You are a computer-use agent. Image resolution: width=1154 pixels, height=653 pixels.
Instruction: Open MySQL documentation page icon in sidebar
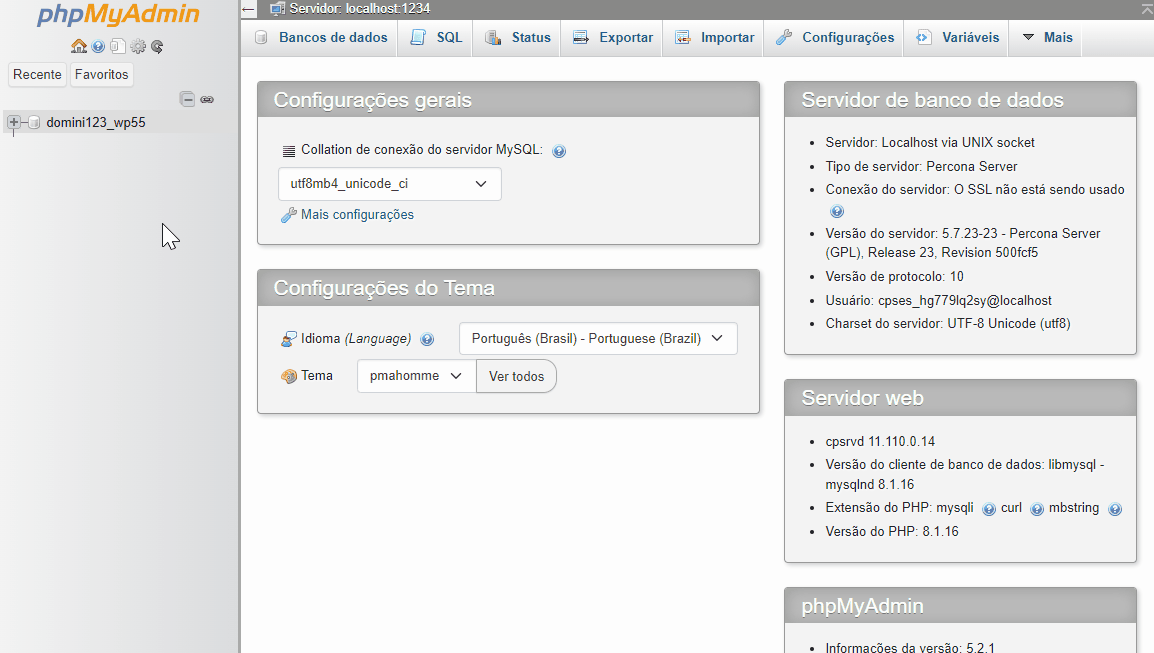pos(118,46)
